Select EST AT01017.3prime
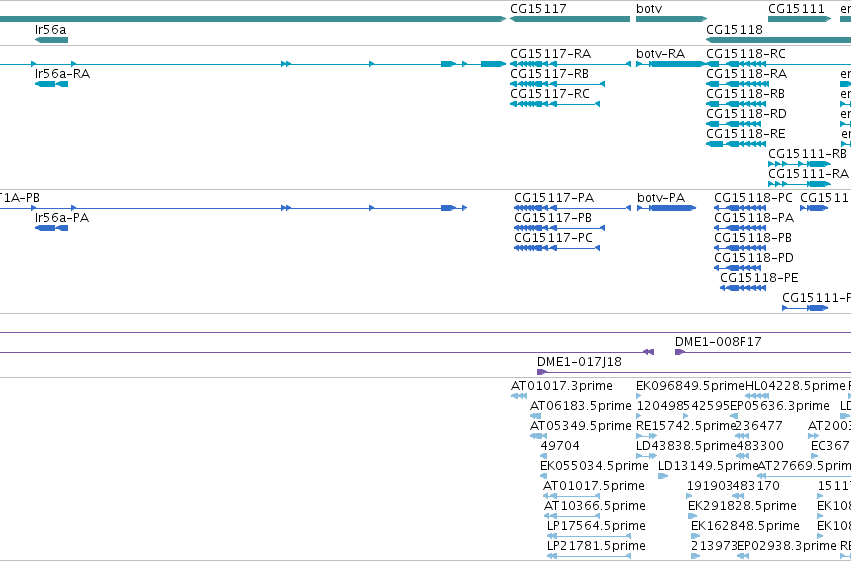Screen dimensions: 851x561 (x=562, y=386)
